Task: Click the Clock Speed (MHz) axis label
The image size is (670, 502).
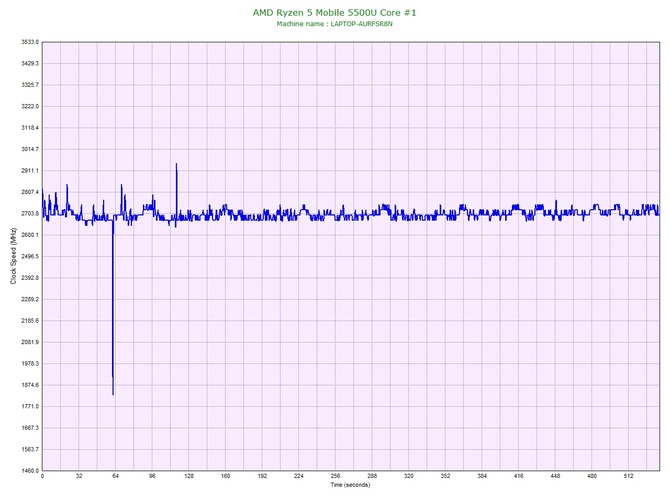Action: coord(13,256)
